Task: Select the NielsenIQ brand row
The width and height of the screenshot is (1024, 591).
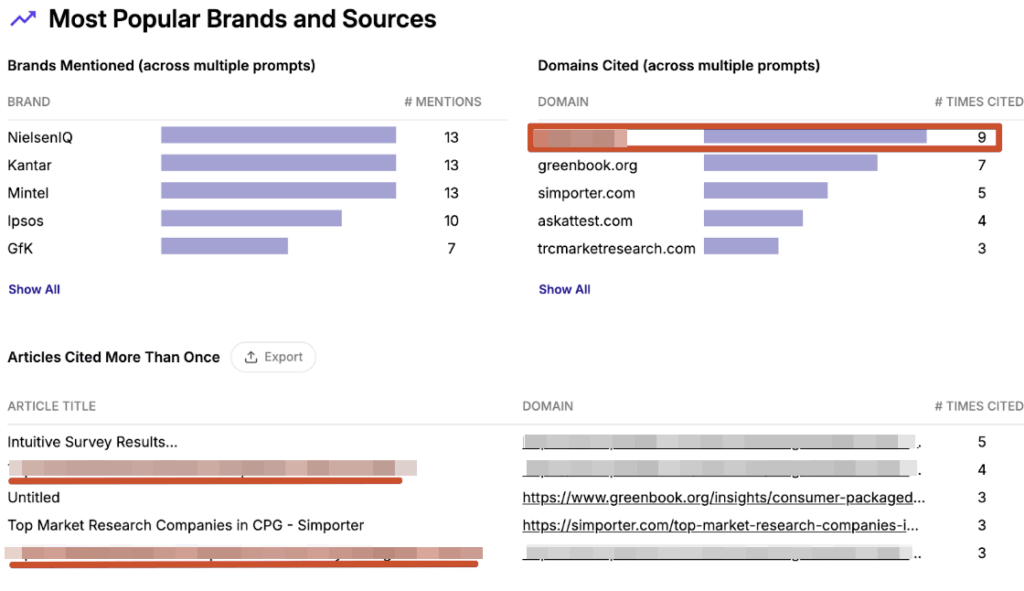Action: coord(257,137)
